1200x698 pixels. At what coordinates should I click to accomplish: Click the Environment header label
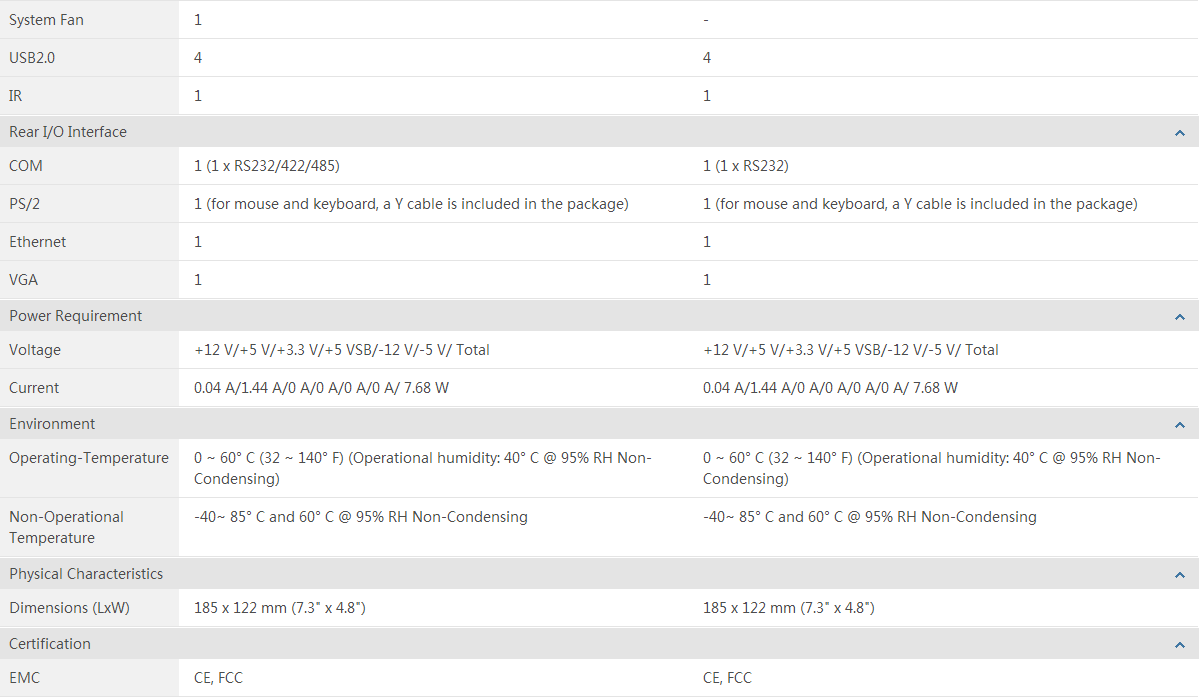tap(52, 424)
